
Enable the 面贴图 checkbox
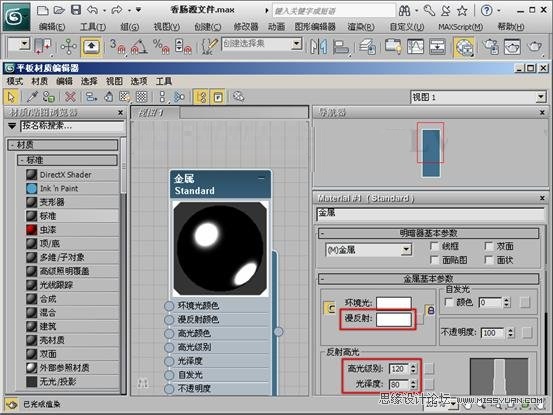[x=435, y=260]
